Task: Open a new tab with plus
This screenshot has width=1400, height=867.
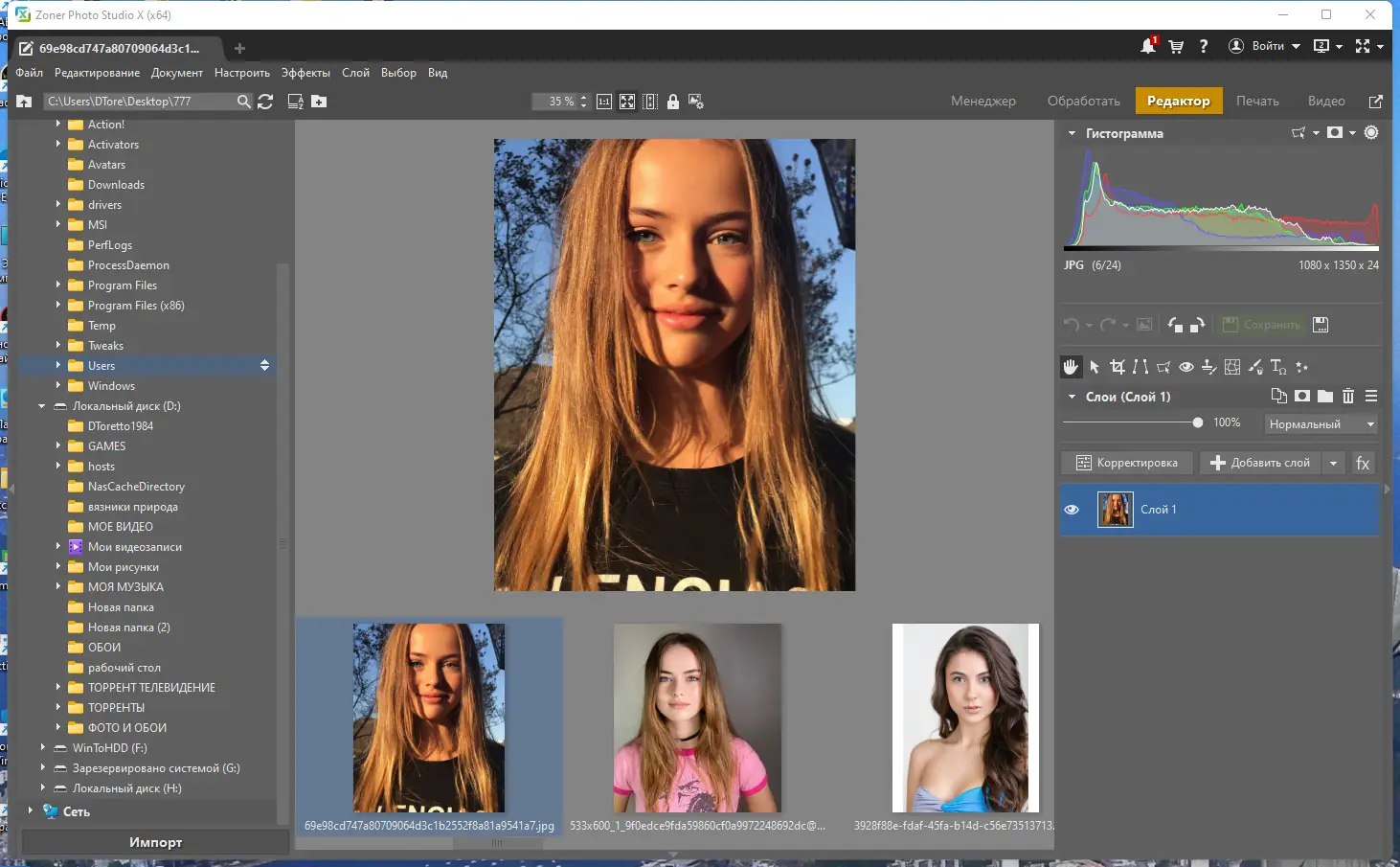Action: [239, 48]
